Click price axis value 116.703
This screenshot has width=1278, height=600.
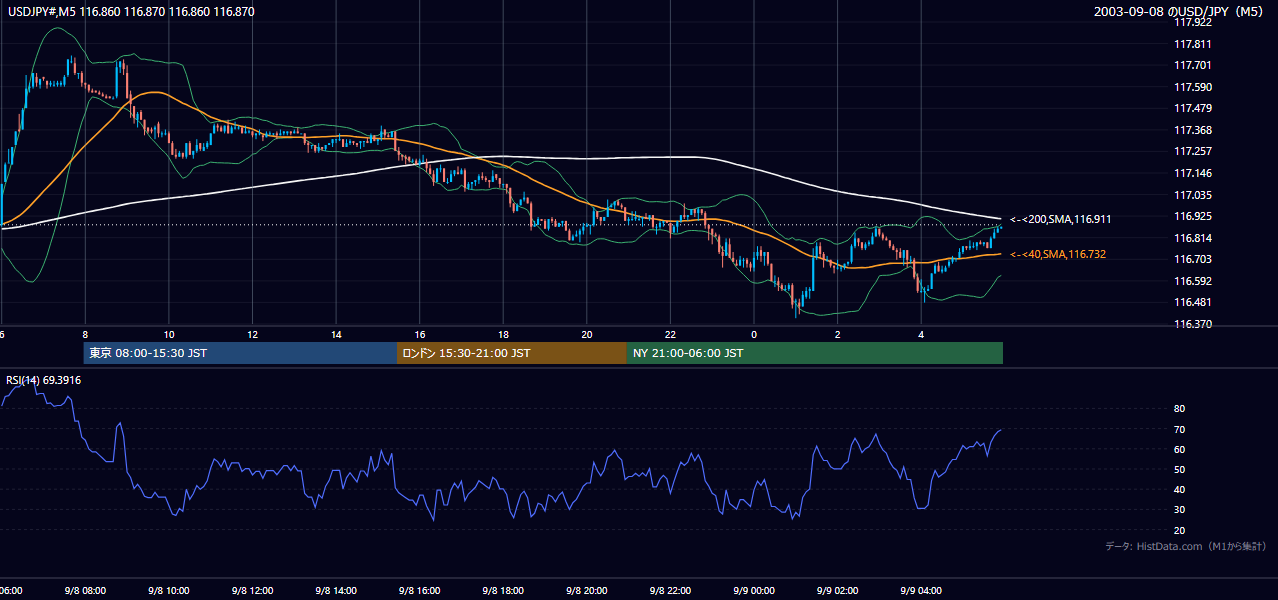[x=1193, y=259]
